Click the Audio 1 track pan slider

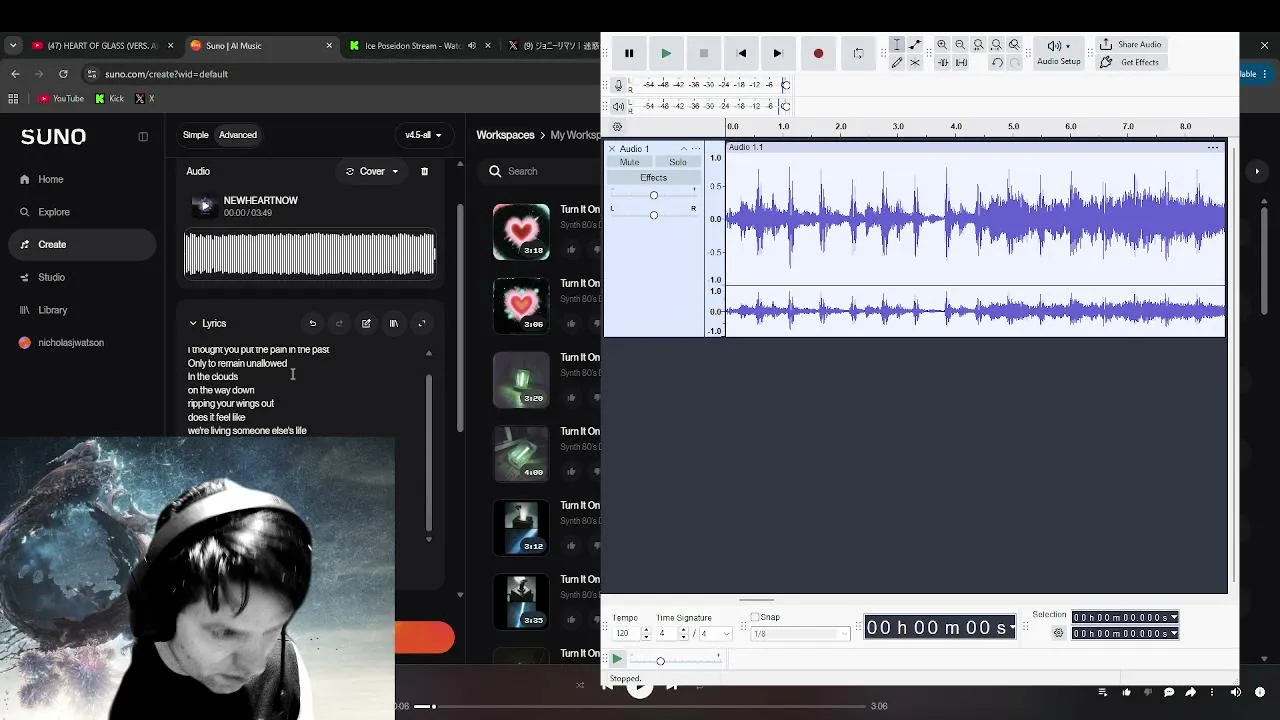(654, 215)
